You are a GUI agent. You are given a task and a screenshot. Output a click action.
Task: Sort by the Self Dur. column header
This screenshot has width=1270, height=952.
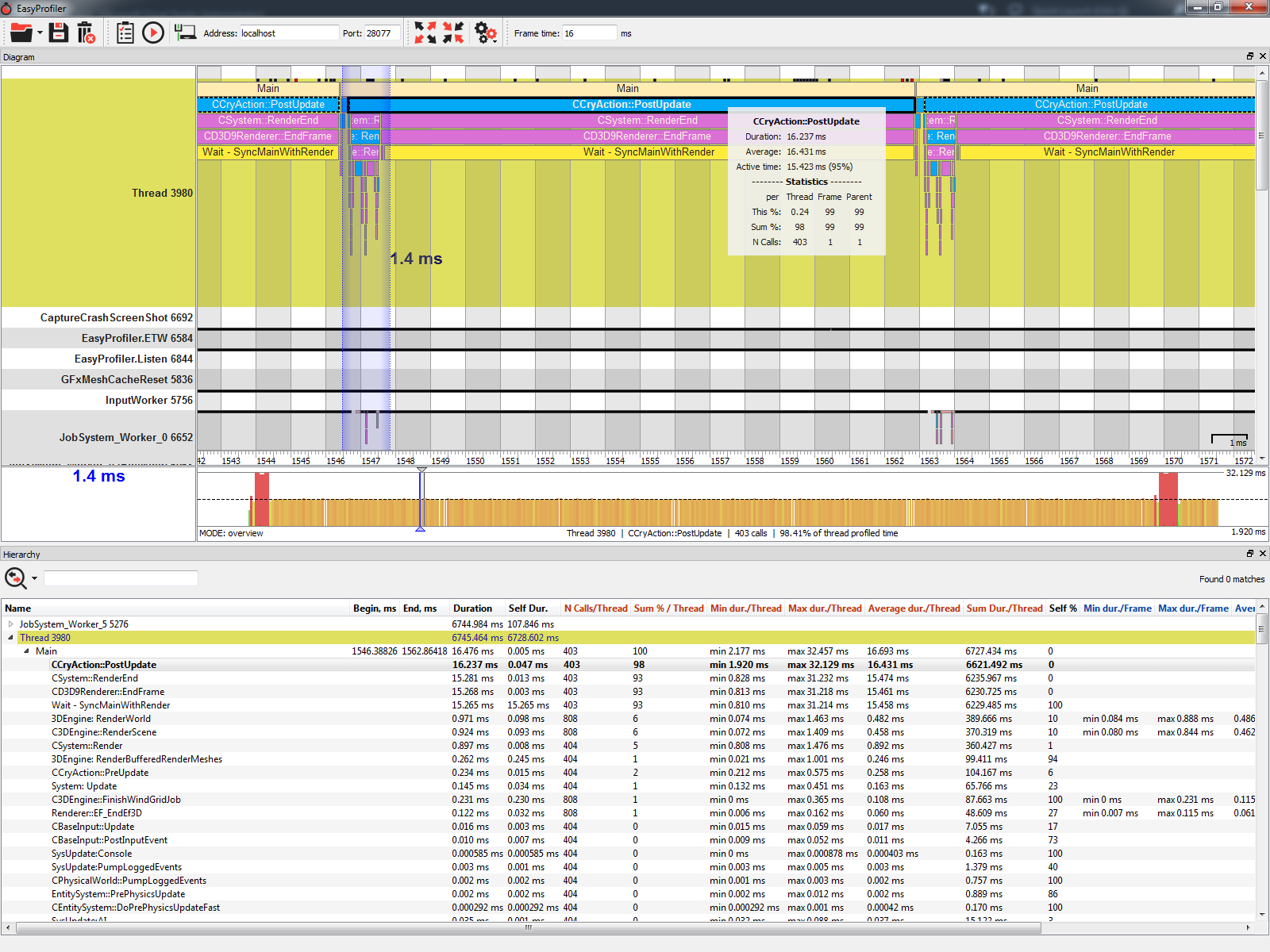pyautogui.click(x=528, y=608)
